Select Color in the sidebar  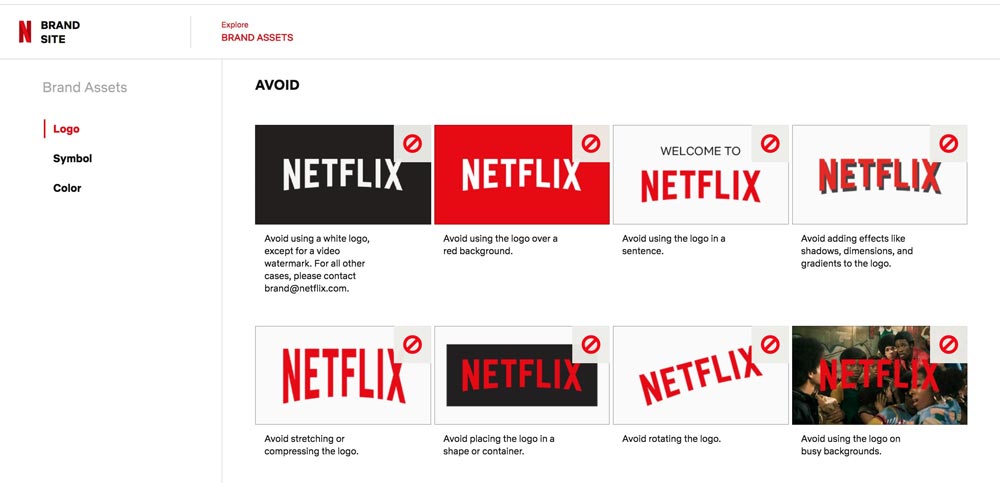click(67, 188)
